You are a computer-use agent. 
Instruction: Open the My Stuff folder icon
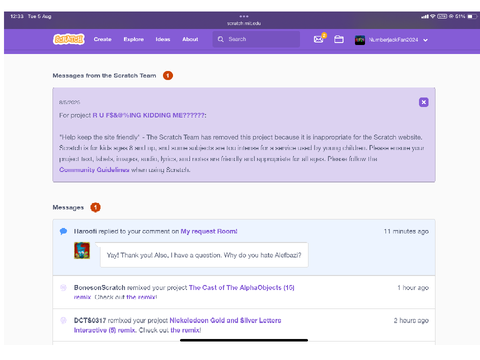[339, 39]
